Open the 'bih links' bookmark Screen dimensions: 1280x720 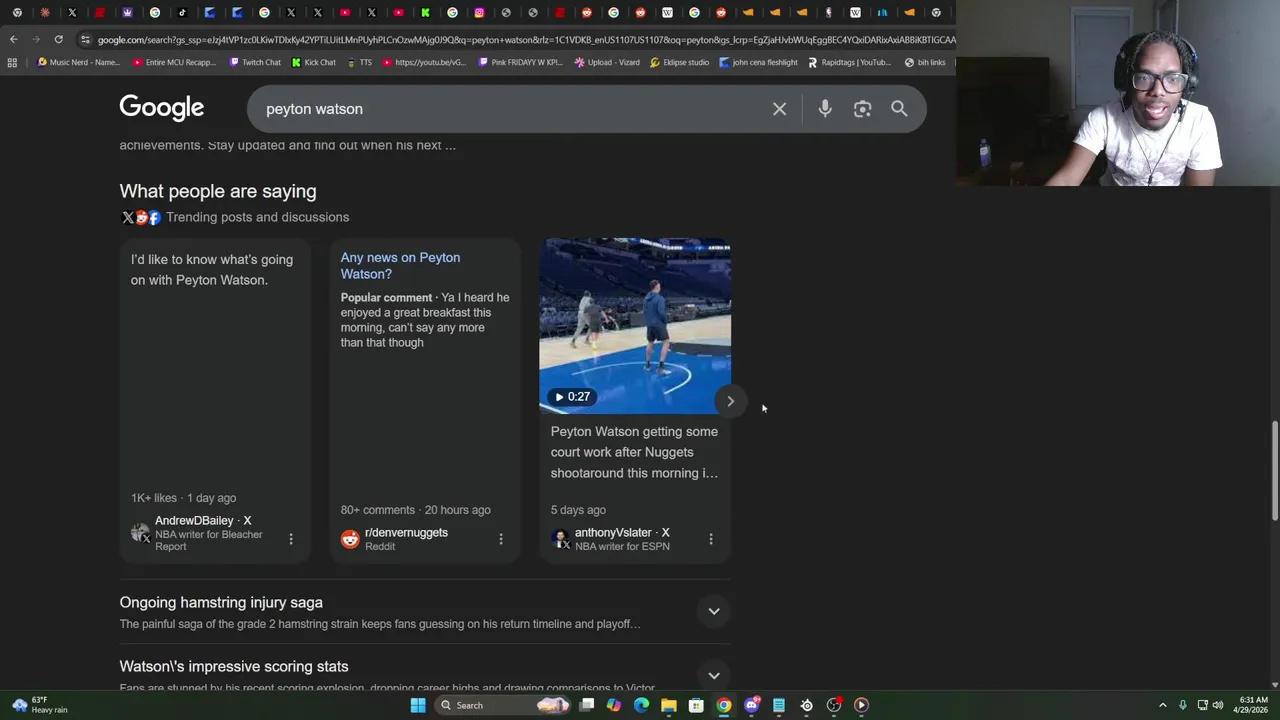[x=925, y=62]
